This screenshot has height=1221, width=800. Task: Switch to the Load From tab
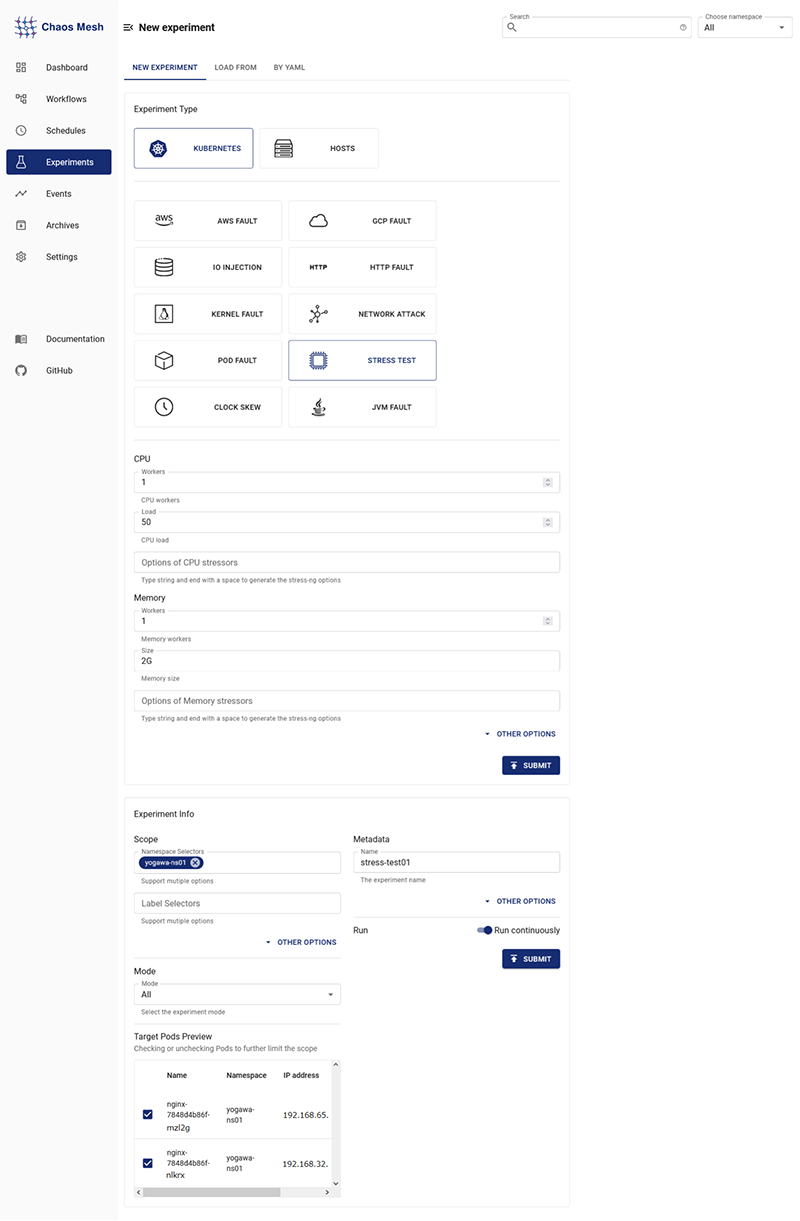pyautogui.click(x=236, y=68)
